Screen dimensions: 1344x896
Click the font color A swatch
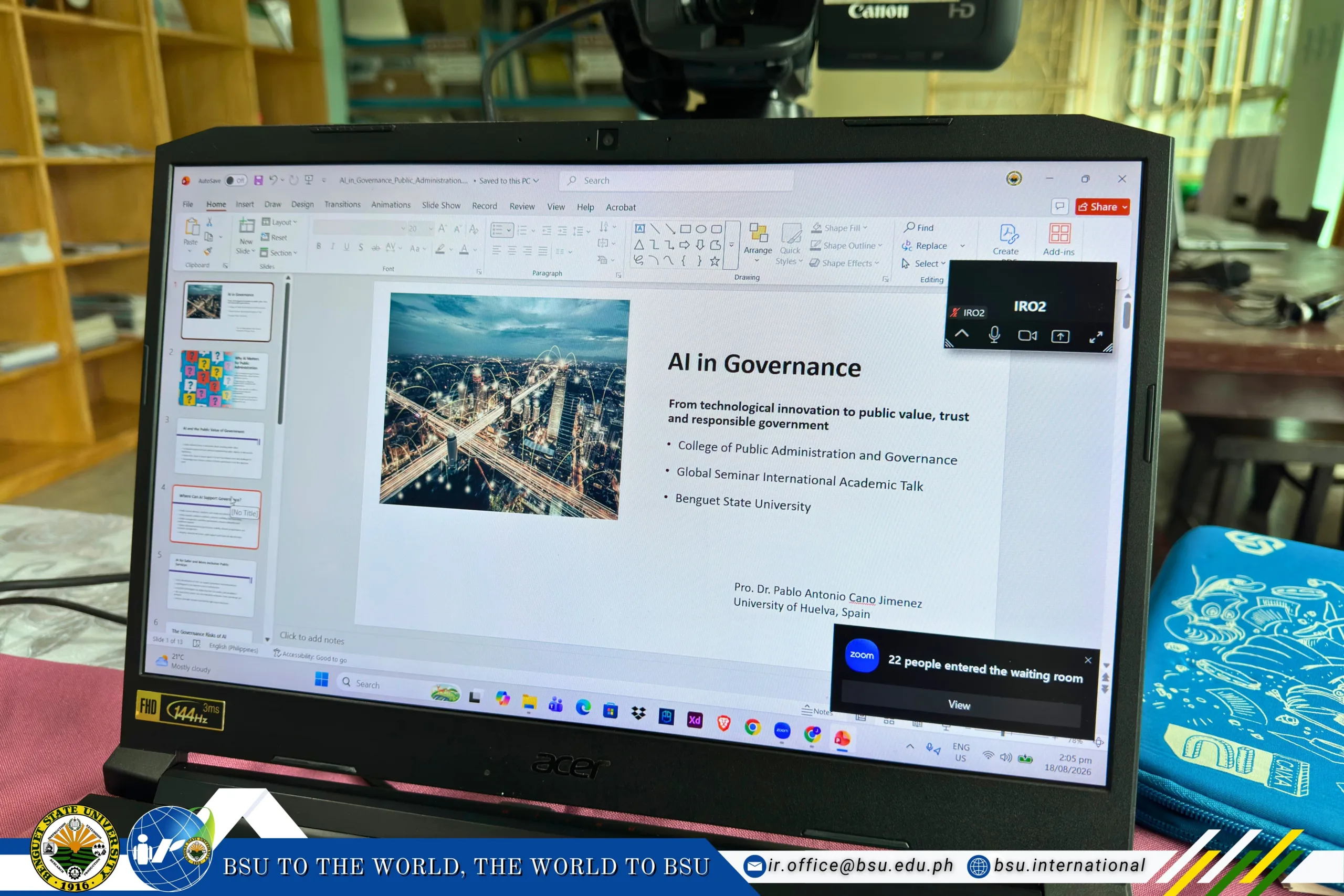[465, 249]
